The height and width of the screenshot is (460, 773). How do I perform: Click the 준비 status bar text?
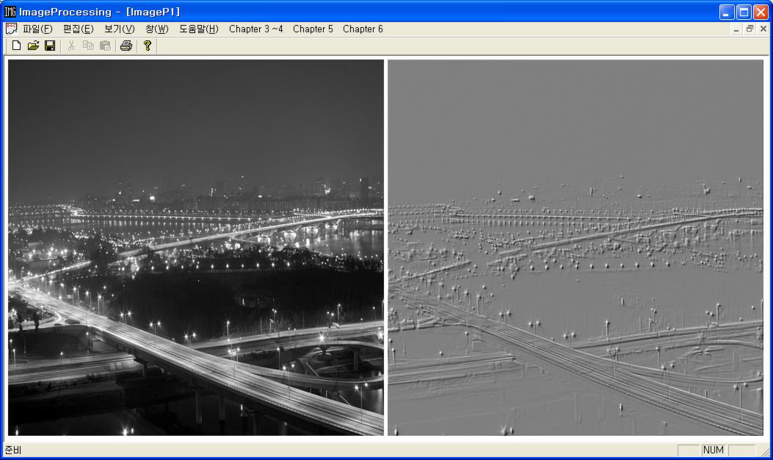tap(13, 450)
